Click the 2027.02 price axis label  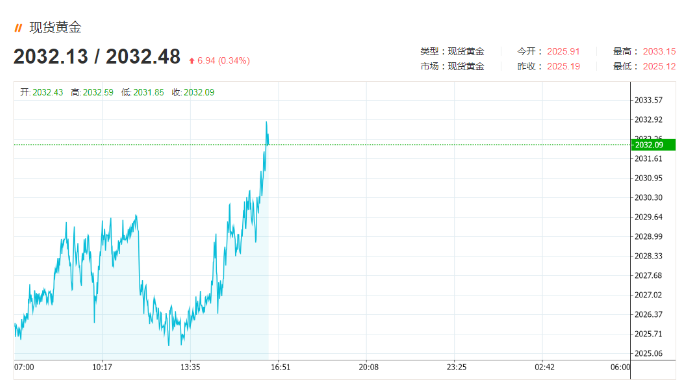[x=648, y=295]
